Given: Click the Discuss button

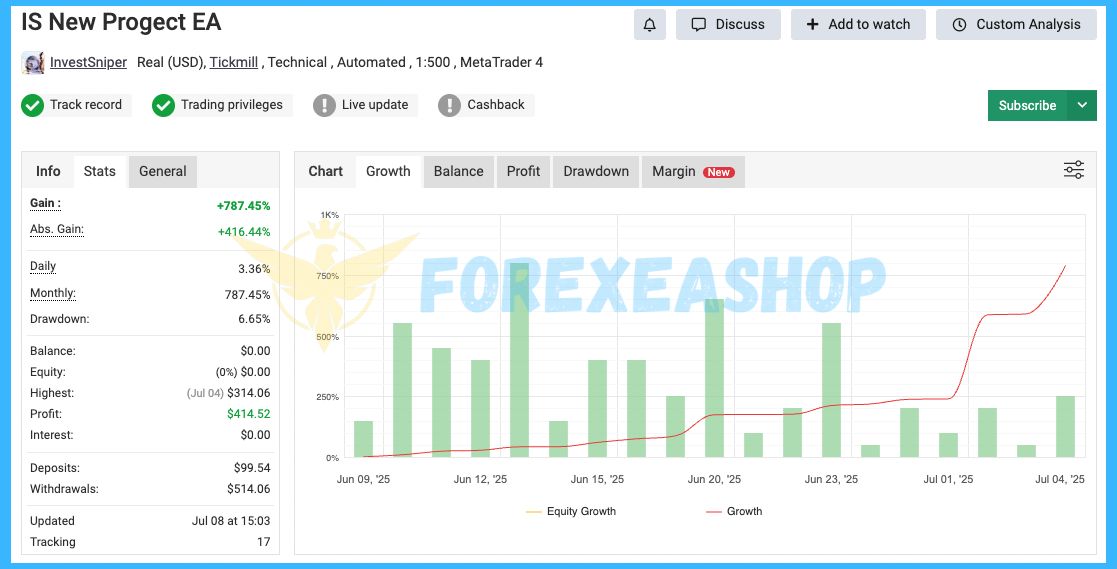Looking at the screenshot, I should [x=728, y=25].
